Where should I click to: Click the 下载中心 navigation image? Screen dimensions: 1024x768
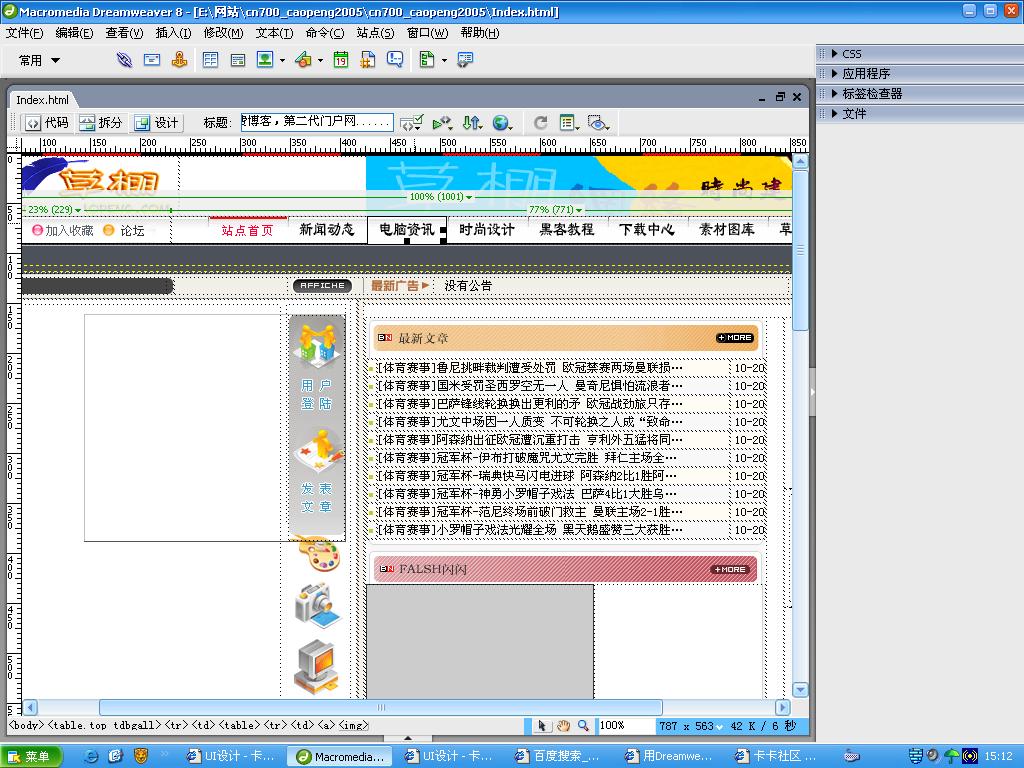click(x=647, y=229)
